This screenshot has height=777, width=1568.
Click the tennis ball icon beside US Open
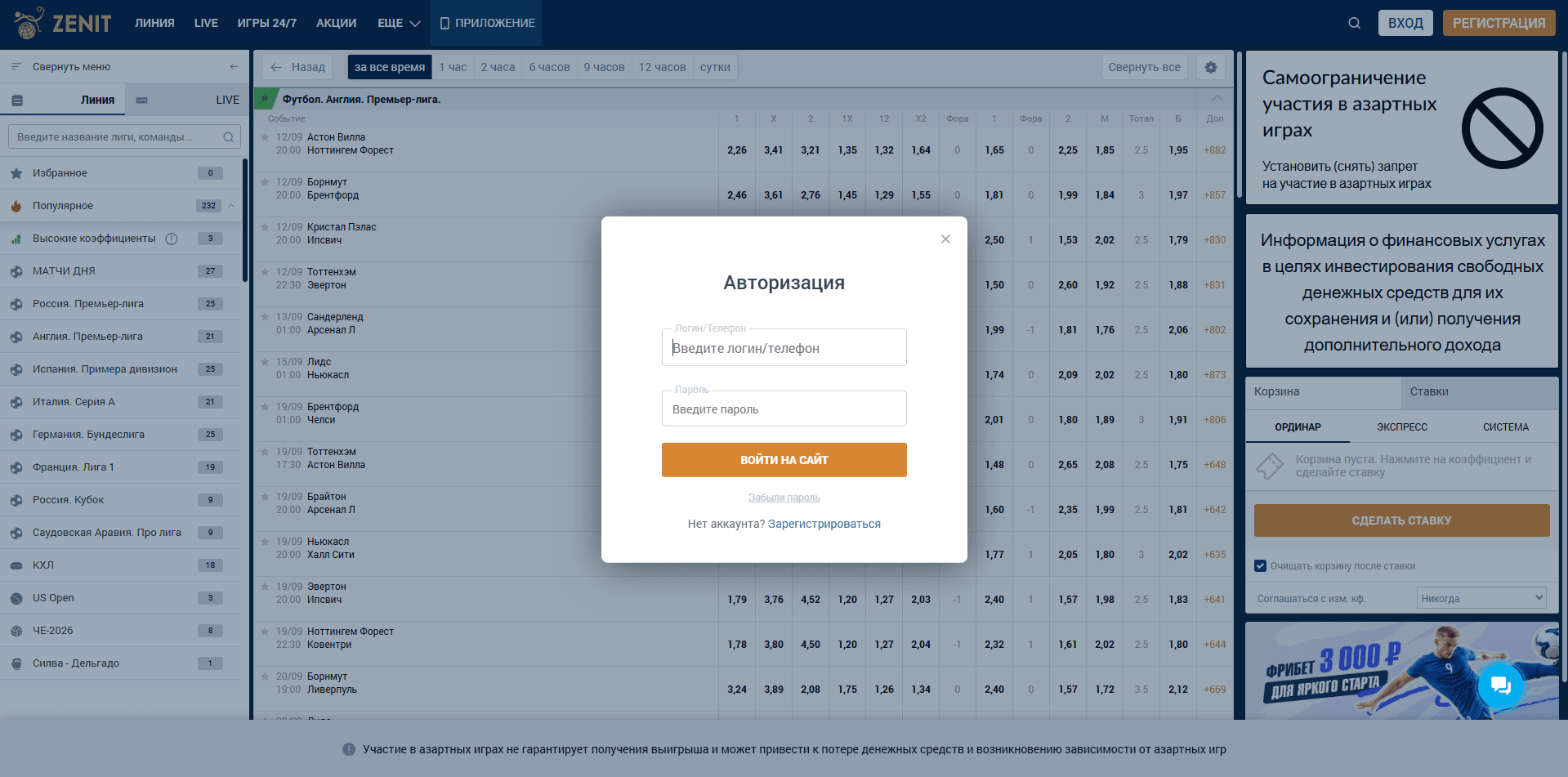(16, 598)
